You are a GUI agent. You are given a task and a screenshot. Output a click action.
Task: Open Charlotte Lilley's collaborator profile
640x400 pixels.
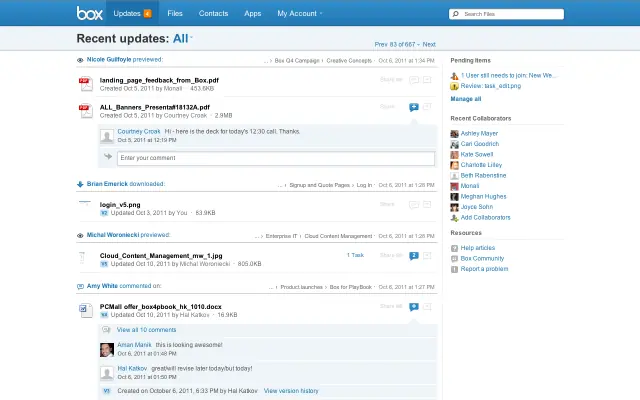click(x=481, y=165)
